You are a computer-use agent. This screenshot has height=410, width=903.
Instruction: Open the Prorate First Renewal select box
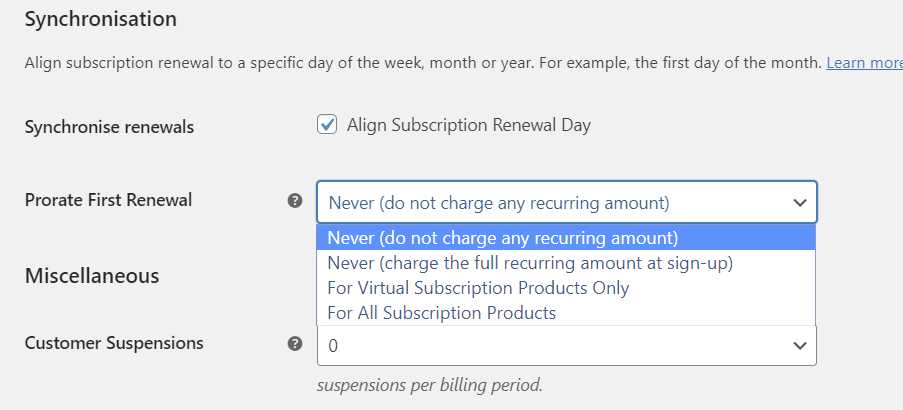567,202
